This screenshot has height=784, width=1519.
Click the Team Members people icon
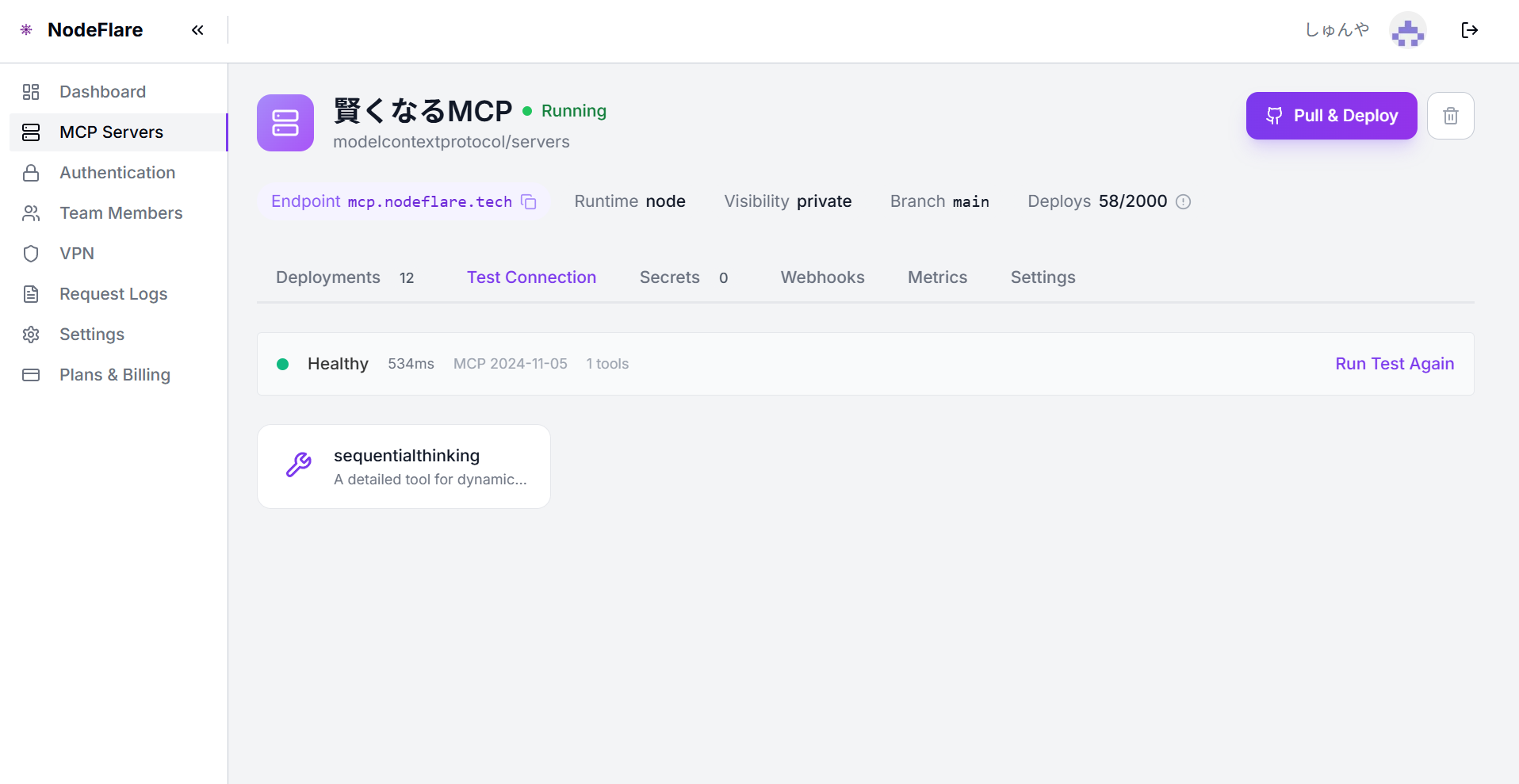click(x=31, y=213)
